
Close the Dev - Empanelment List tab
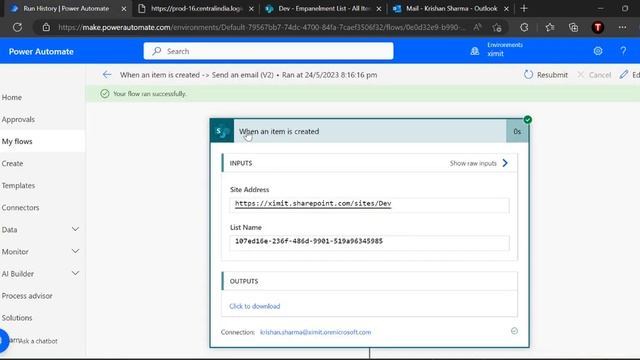click(x=378, y=9)
